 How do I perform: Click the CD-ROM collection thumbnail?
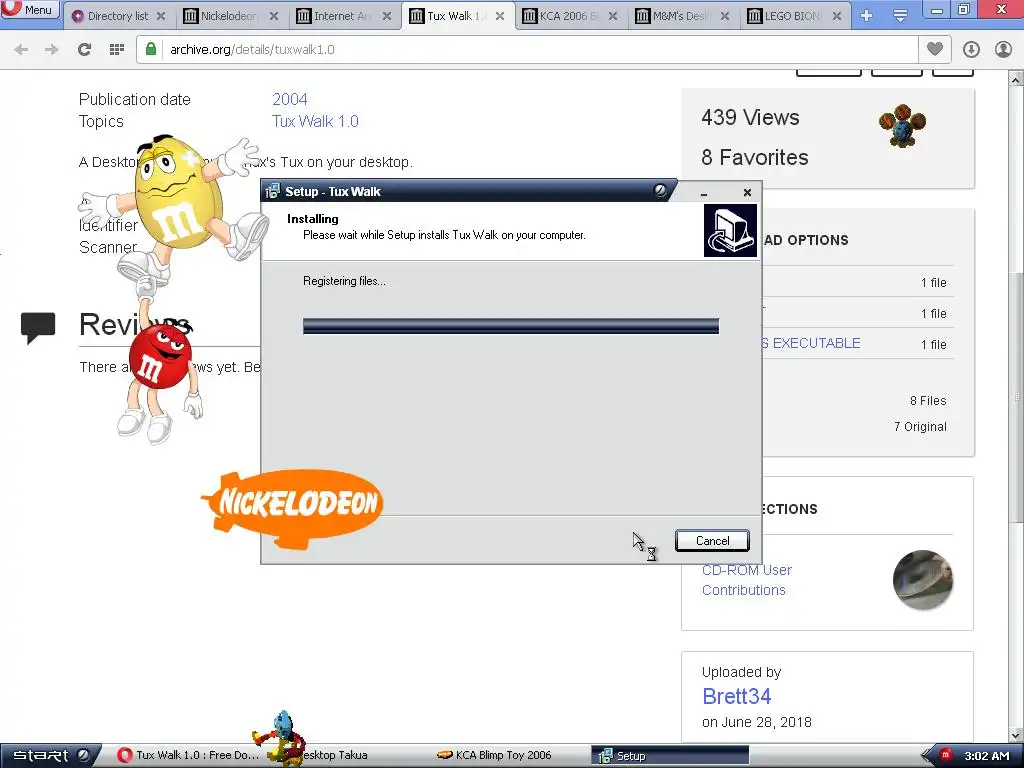point(922,580)
